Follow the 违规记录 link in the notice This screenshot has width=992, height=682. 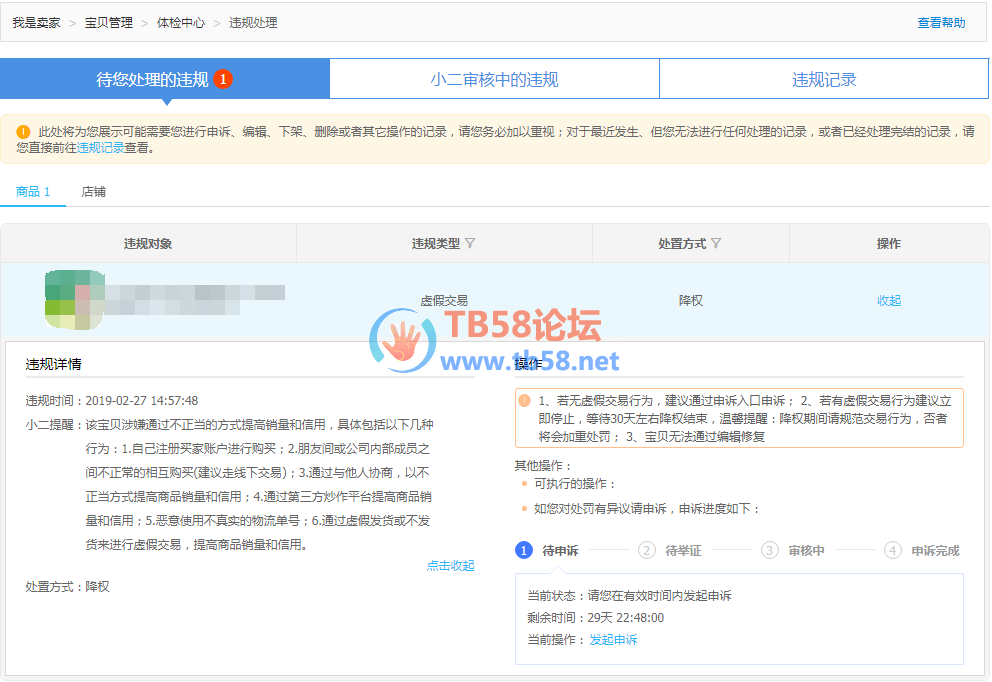[101, 148]
